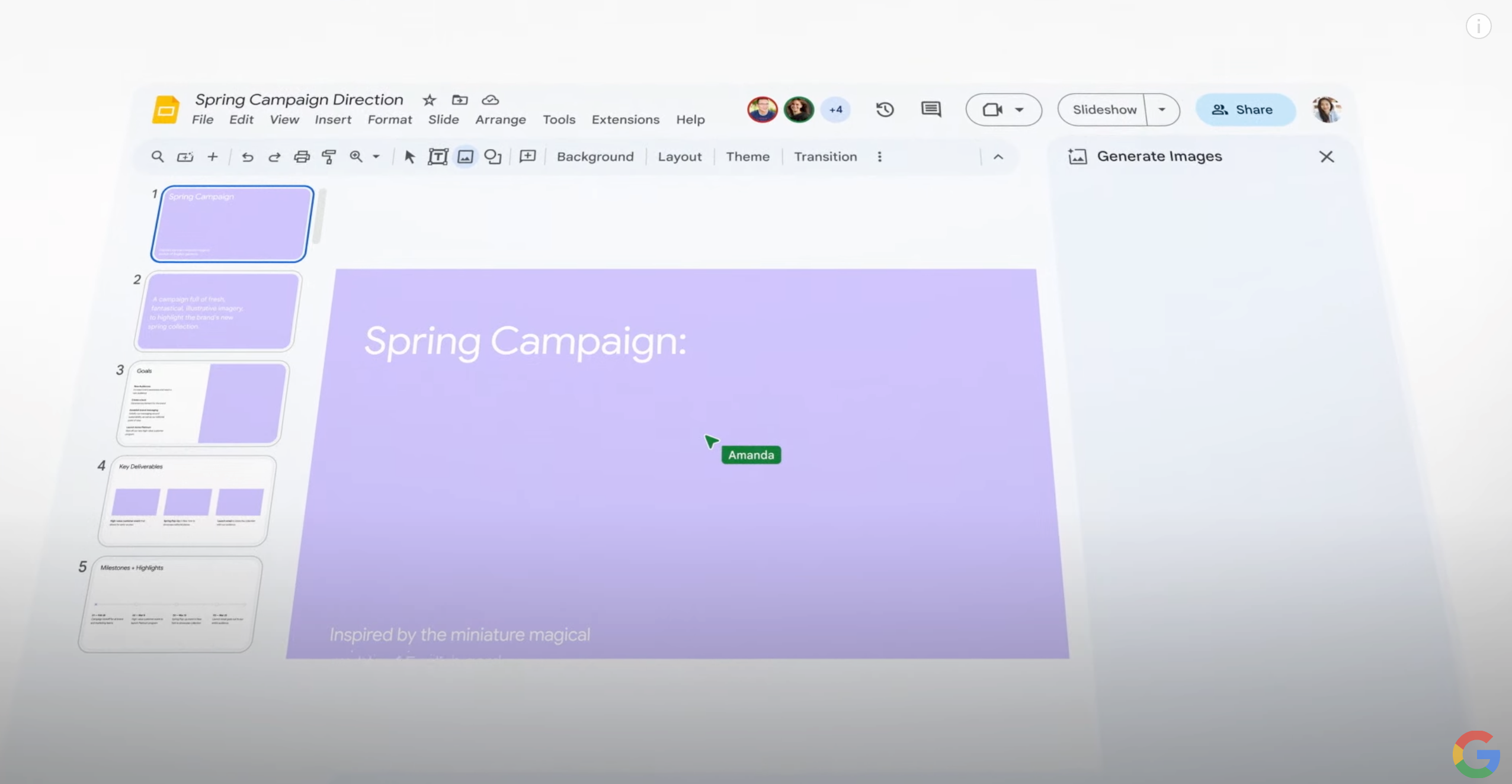Choose the select arrow cursor tool

[x=409, y=157]
